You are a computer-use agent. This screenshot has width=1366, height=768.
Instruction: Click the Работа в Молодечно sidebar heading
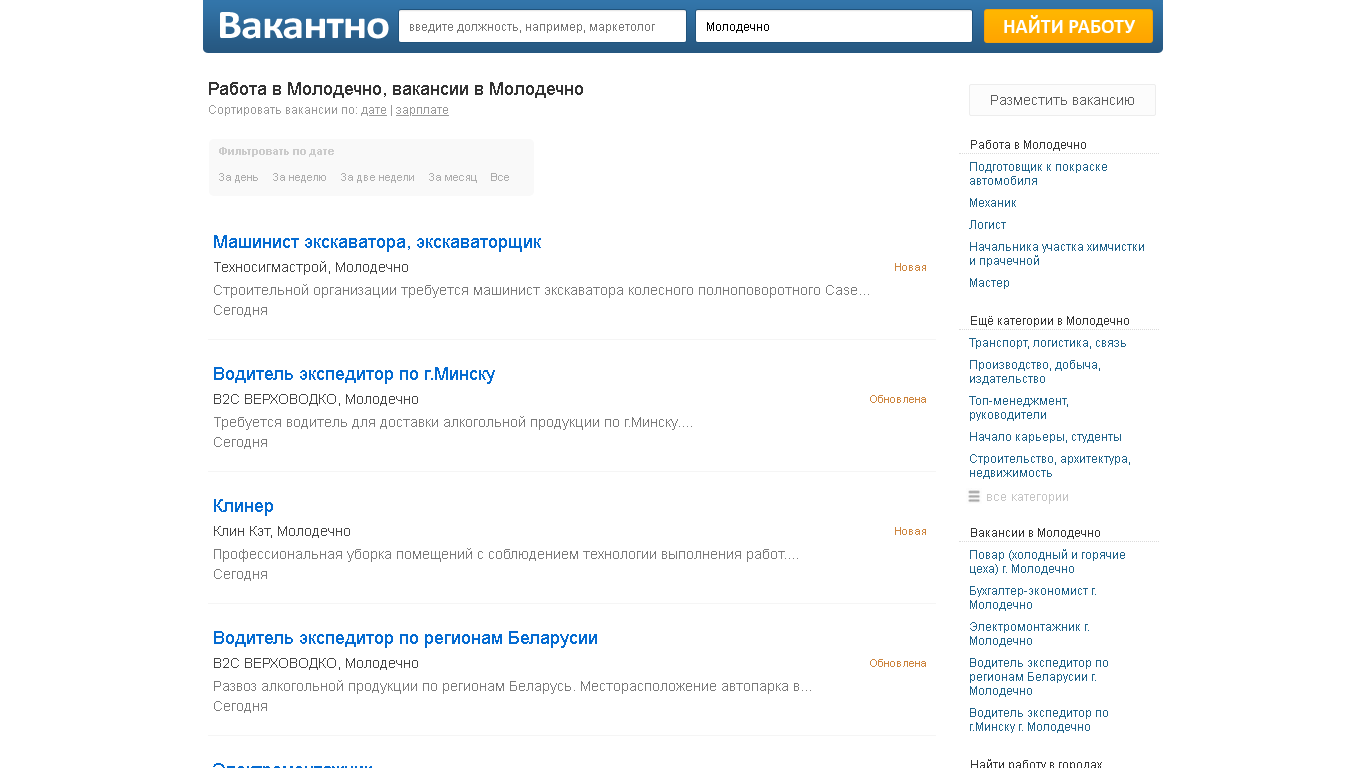pos(1028,145)
